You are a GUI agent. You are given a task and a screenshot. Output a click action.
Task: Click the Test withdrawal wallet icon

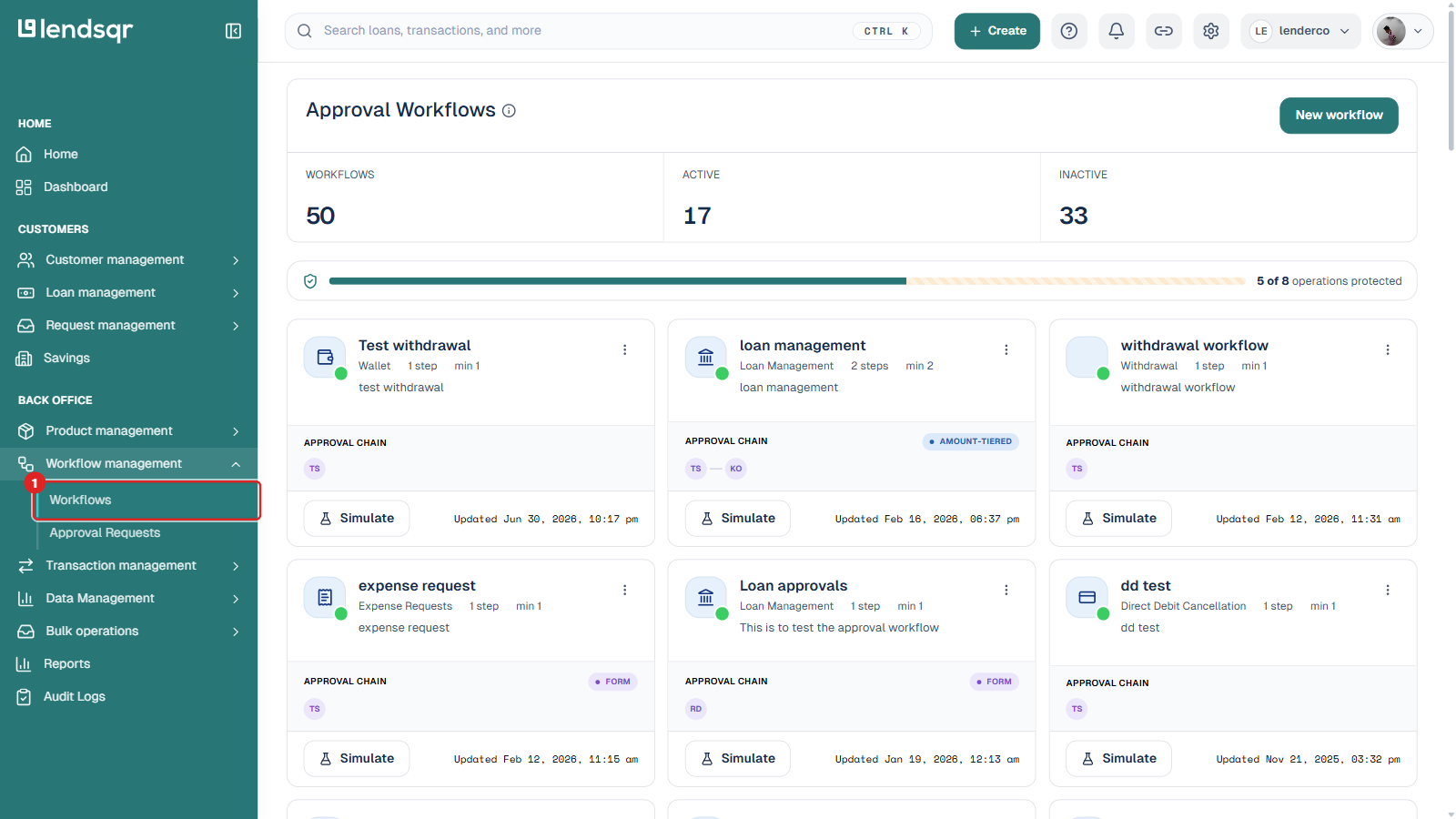[x=325, y=358]
